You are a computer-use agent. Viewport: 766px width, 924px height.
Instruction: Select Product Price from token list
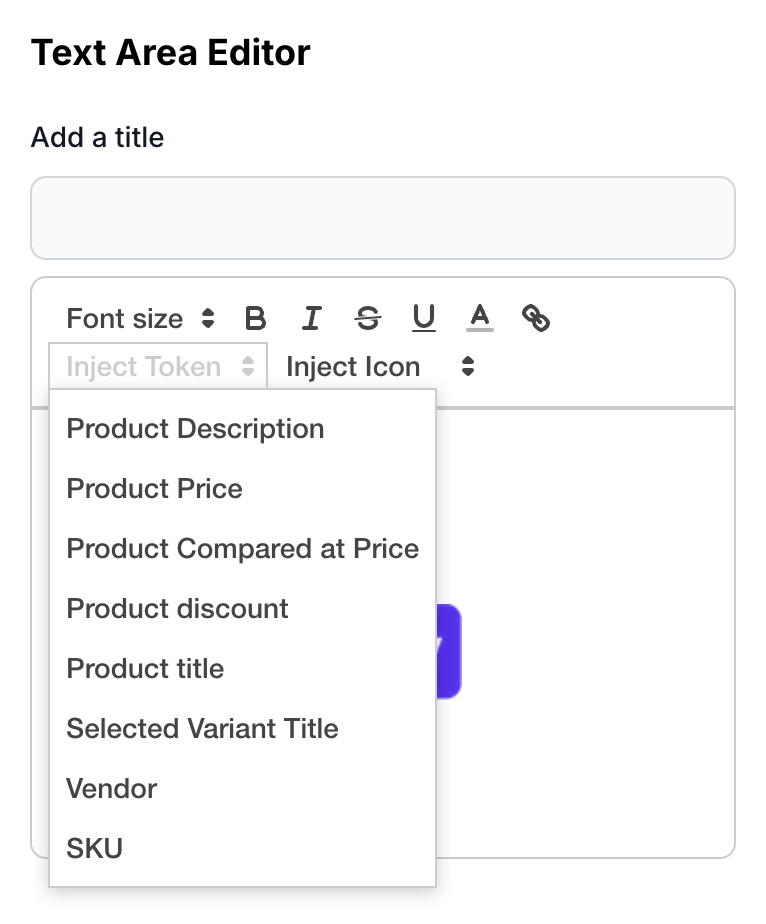tap(155, 489)
